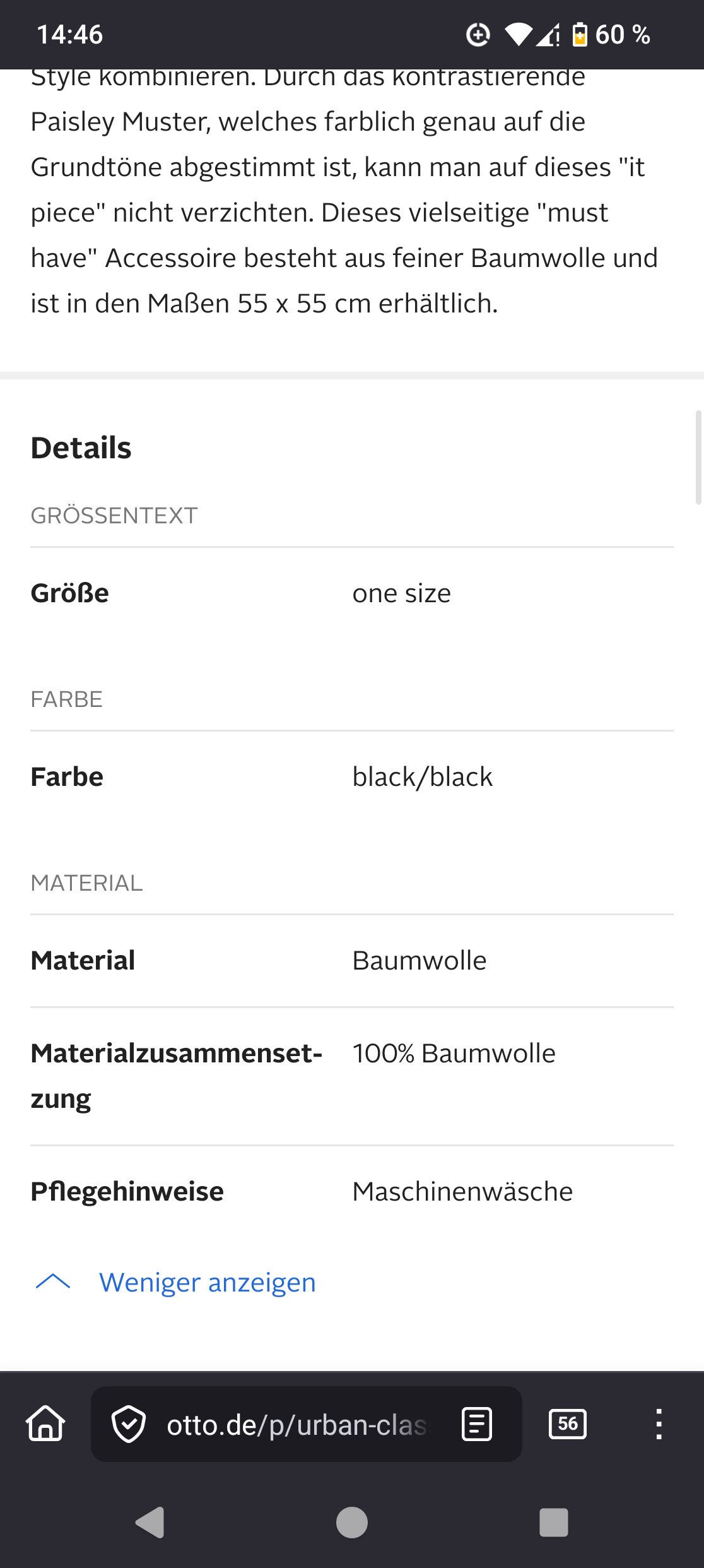704x1568 pixels.
Task: Tap the site security shield icon
Action: (129, 1424)
